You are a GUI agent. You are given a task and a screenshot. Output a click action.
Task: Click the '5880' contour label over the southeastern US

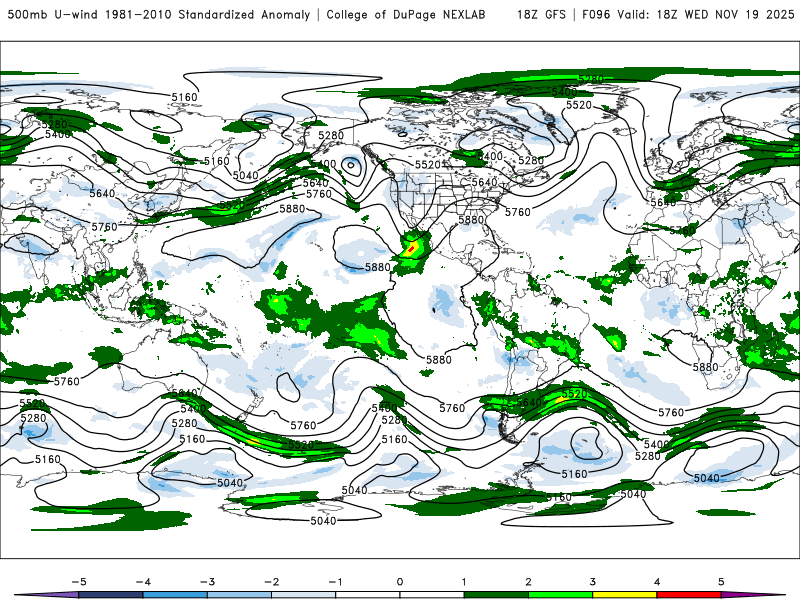[x=471, y=220]
